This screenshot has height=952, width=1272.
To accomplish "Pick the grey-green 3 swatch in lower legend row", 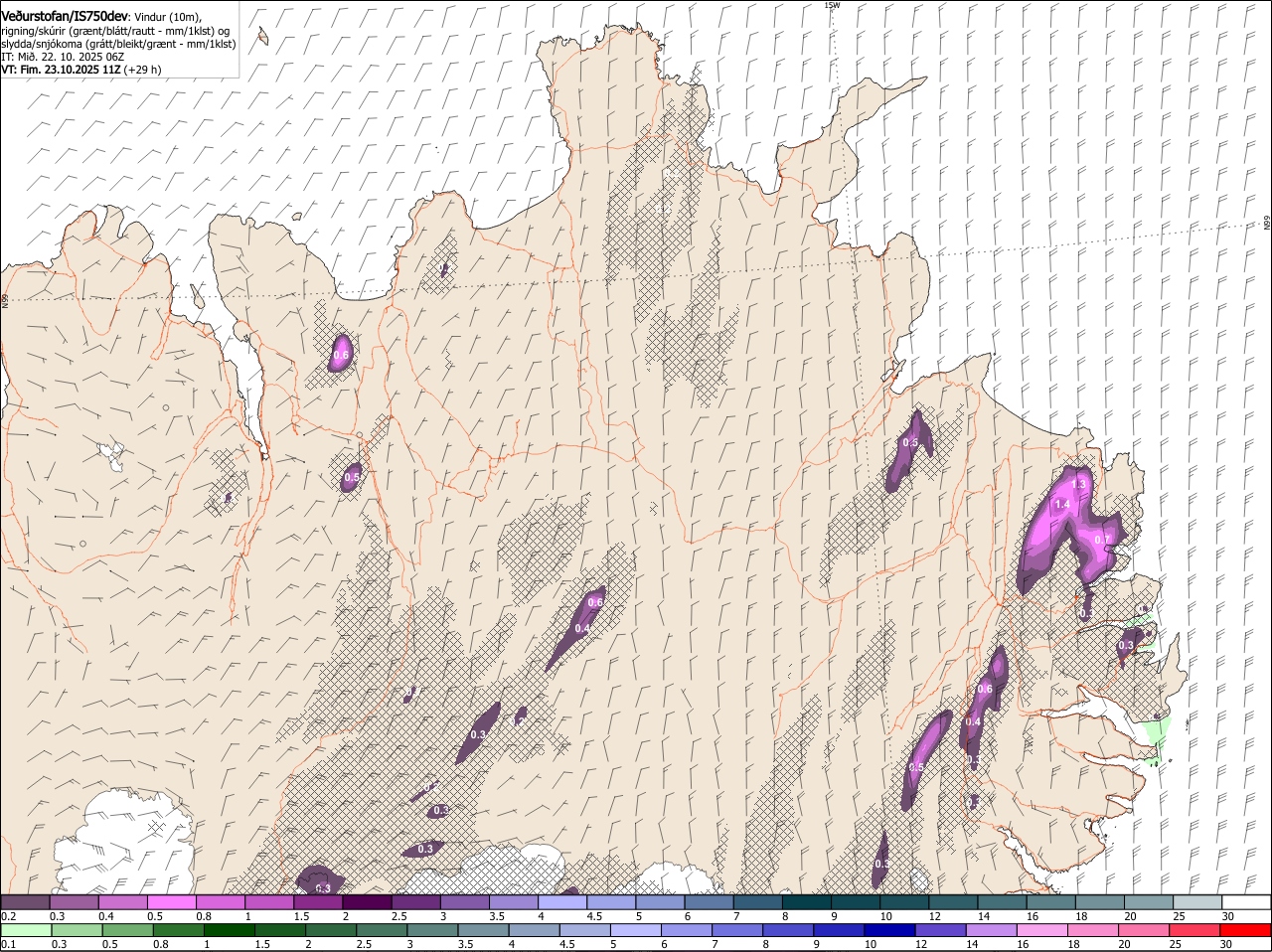I will click(432, 931).
